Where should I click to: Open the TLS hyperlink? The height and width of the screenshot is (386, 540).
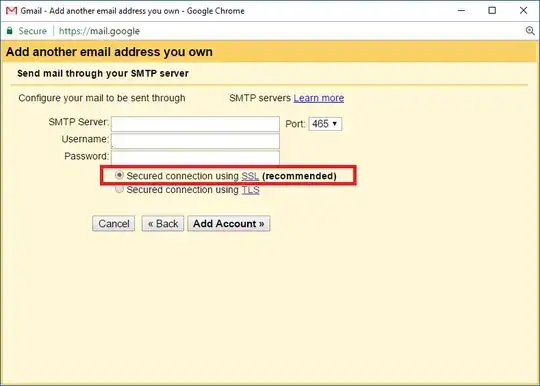pos(250,190)
